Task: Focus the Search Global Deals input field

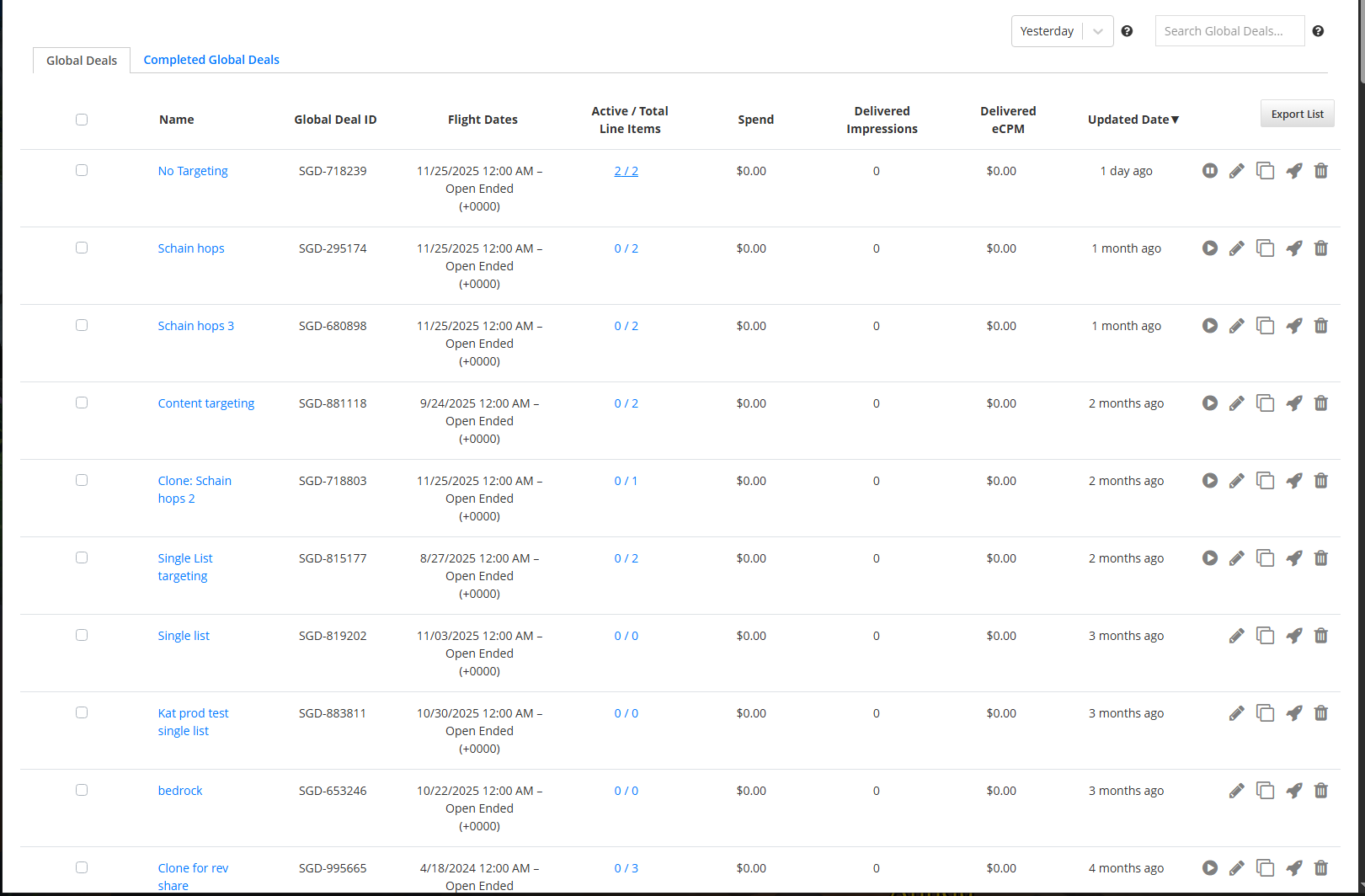Action: pyautogui.click(x=1229, y=31)
